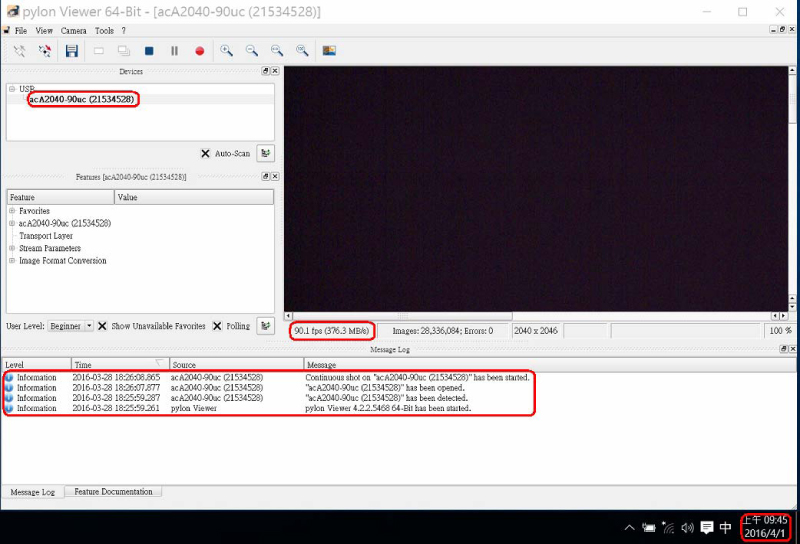Toggle Show Unavailable Favorites checkbox
This screenshot has height=544, width=800.
[102, 326]
